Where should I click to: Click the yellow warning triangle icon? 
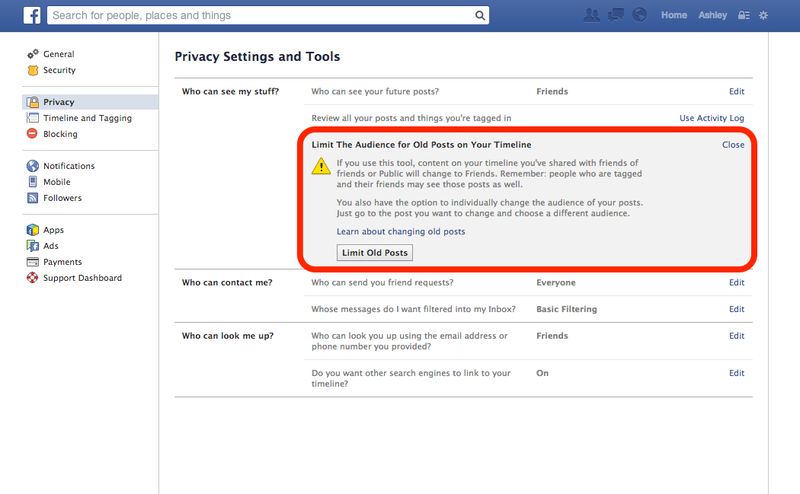tap(321, 166)
